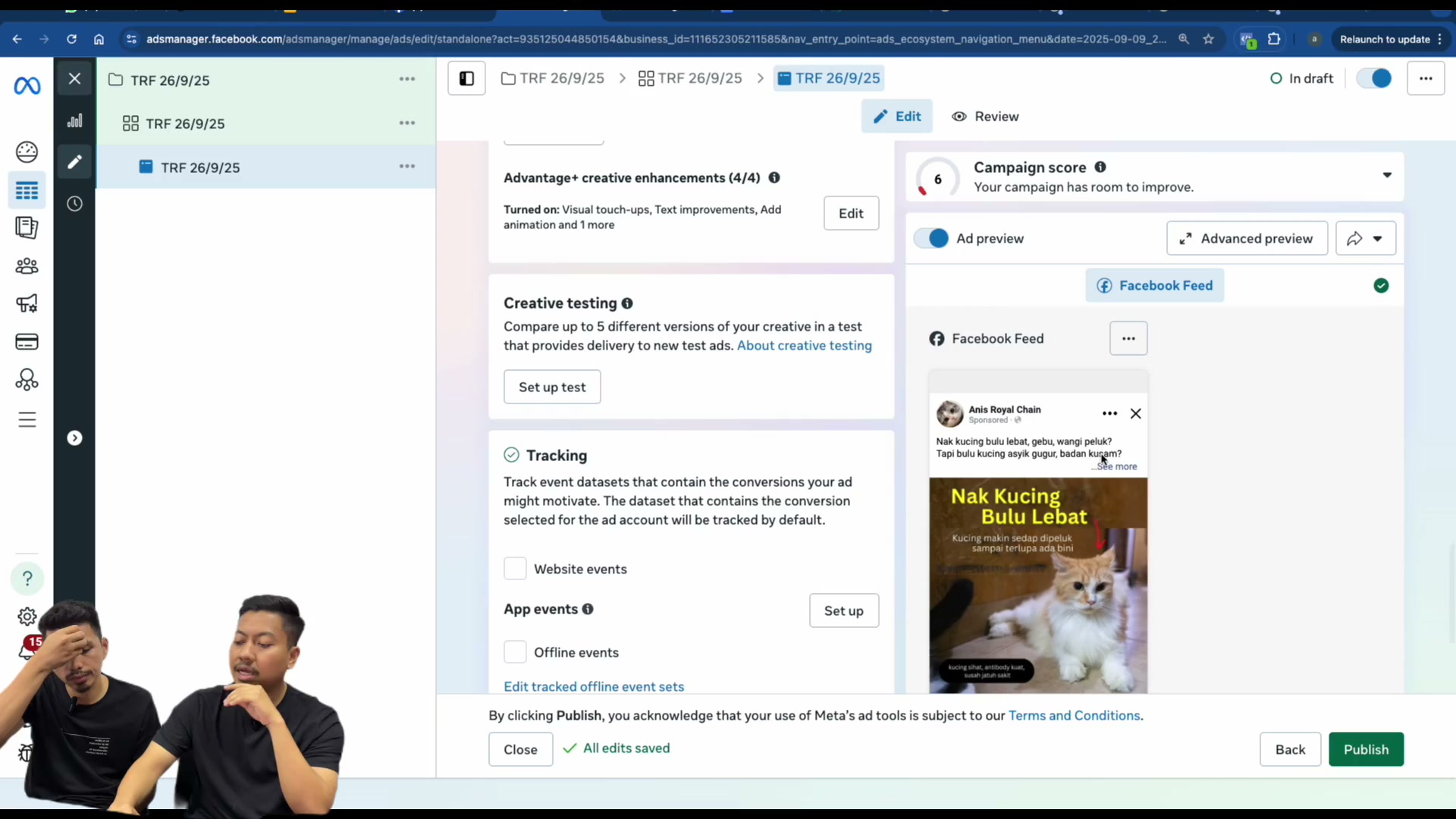
Task: Check the Offline events checkbox
Action: click(515, 652)
